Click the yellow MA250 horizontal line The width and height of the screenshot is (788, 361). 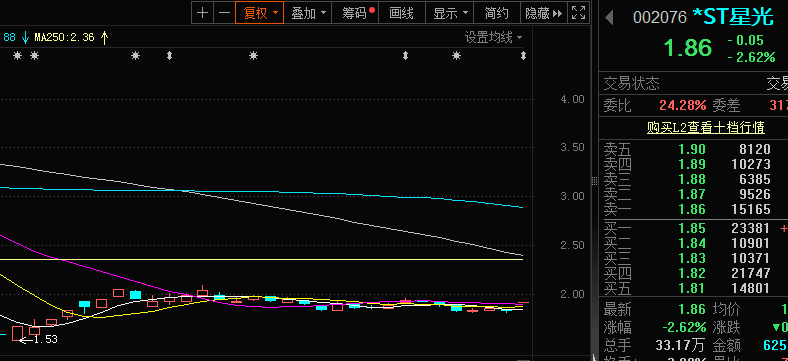click(x=261, y=259)
